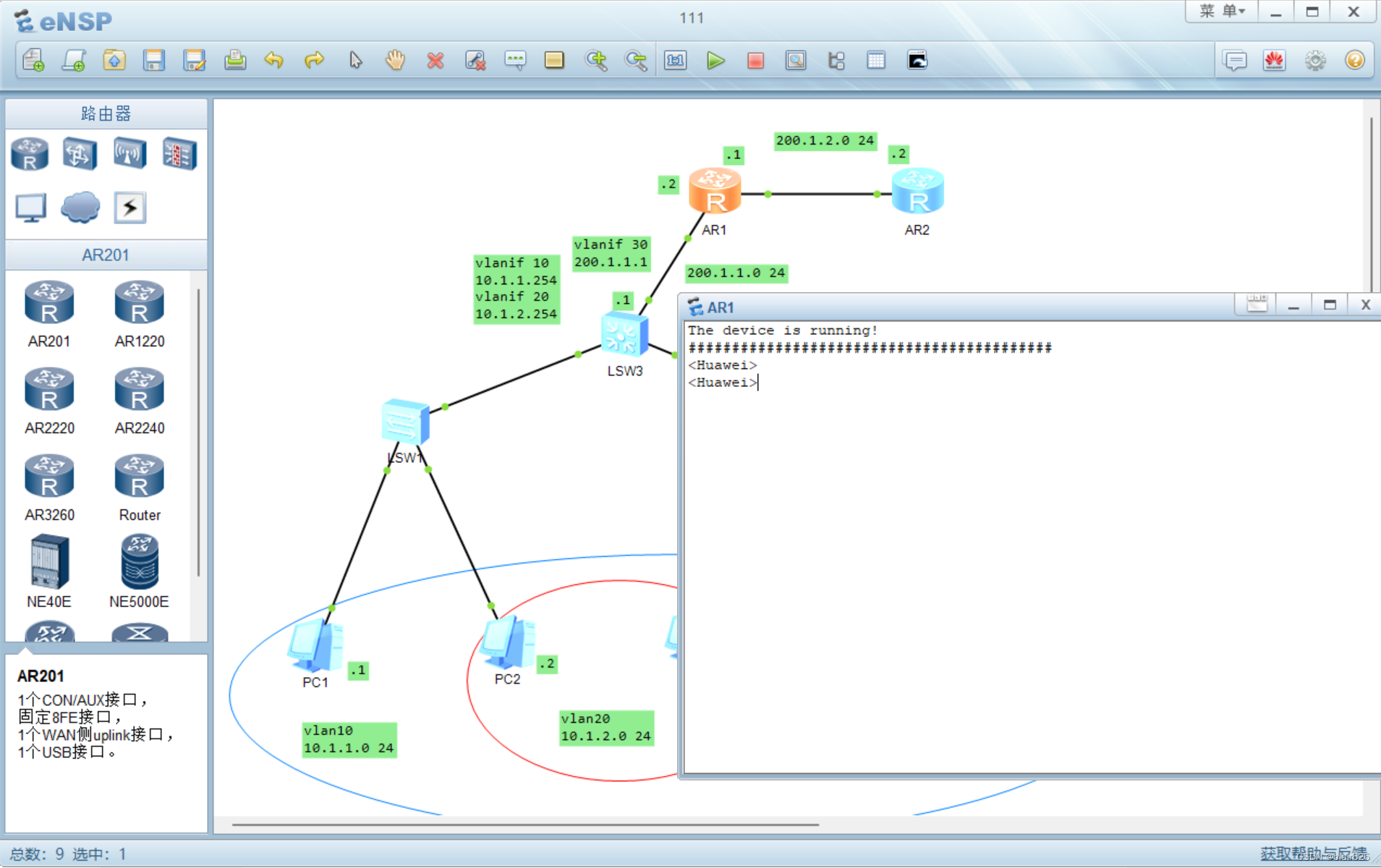Select the AR1 router on the canvas
The image size is (1381, 868).
(x=715, y=191)
